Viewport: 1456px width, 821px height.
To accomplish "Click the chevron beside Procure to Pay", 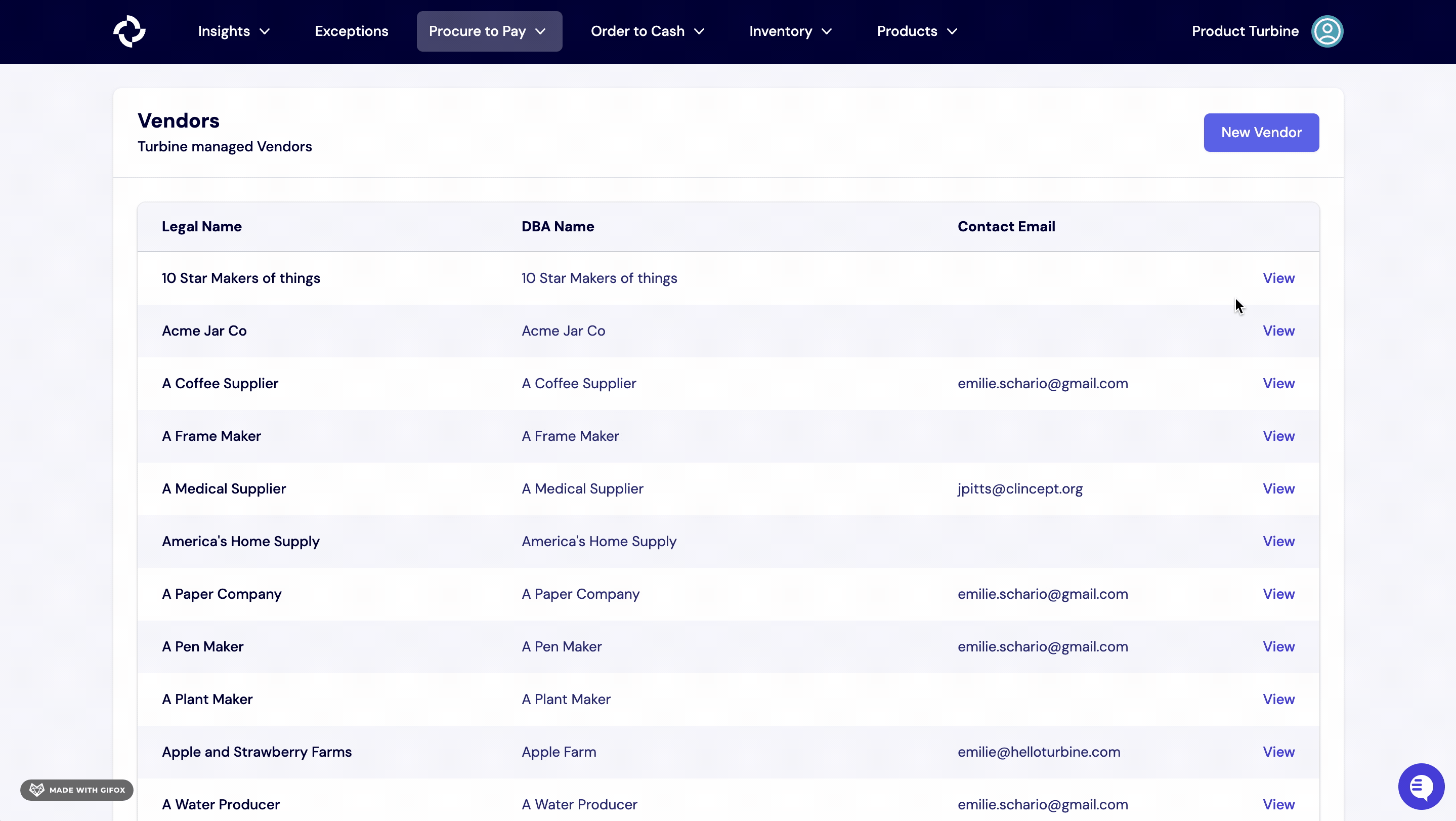I will coord(540,32).
